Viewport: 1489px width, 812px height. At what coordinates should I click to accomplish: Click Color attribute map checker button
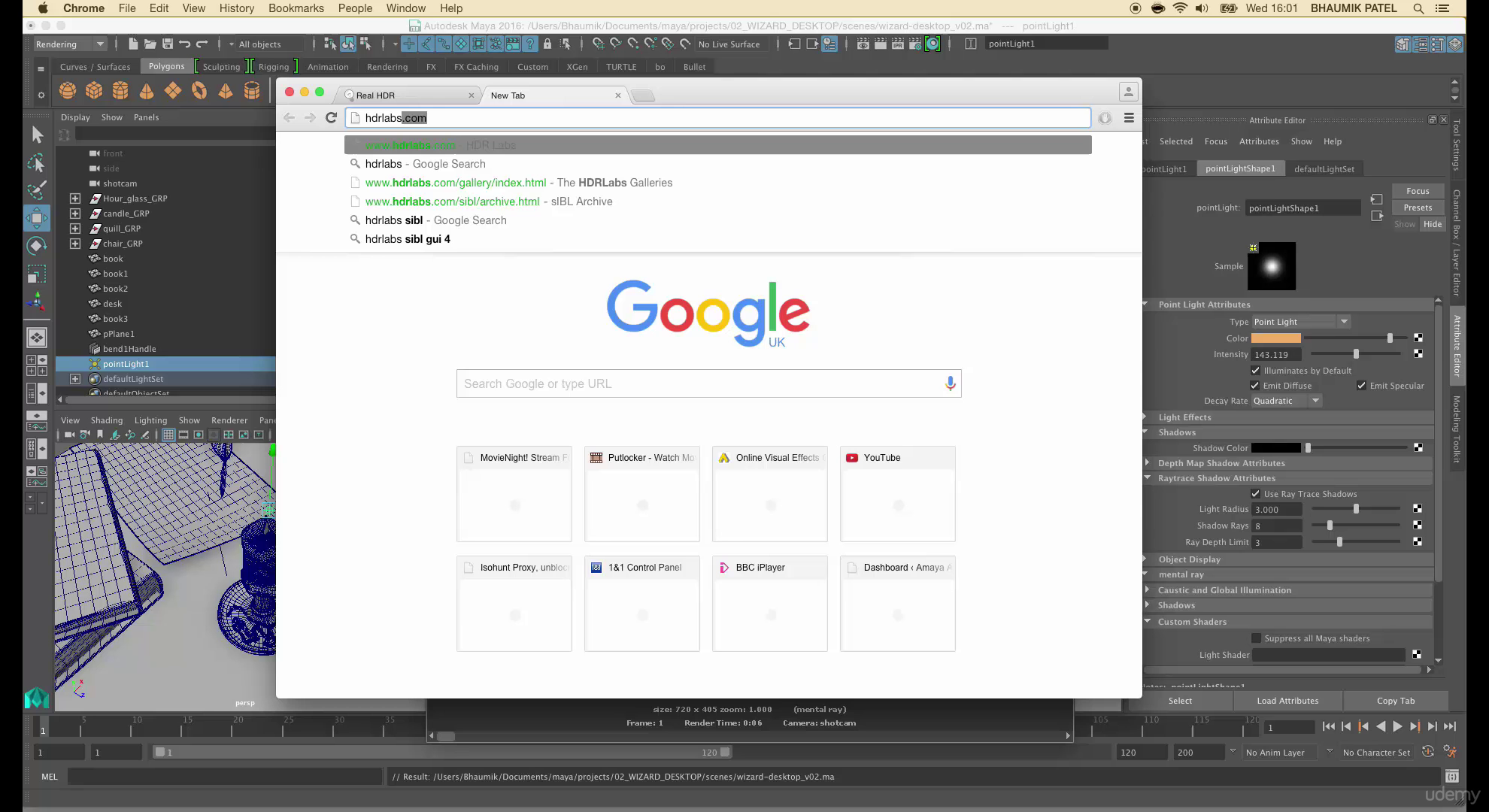click(1418, 338)
